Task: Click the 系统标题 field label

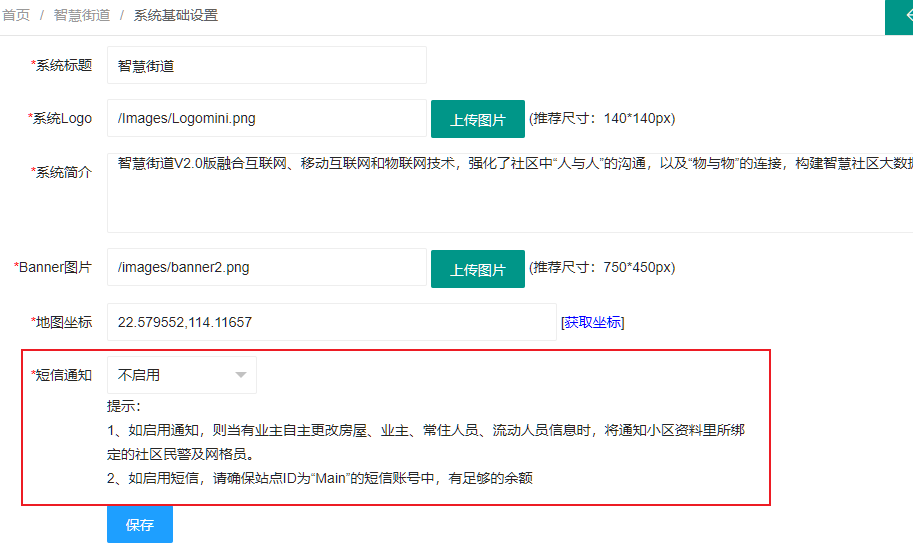Action: (x=62, y=65)
